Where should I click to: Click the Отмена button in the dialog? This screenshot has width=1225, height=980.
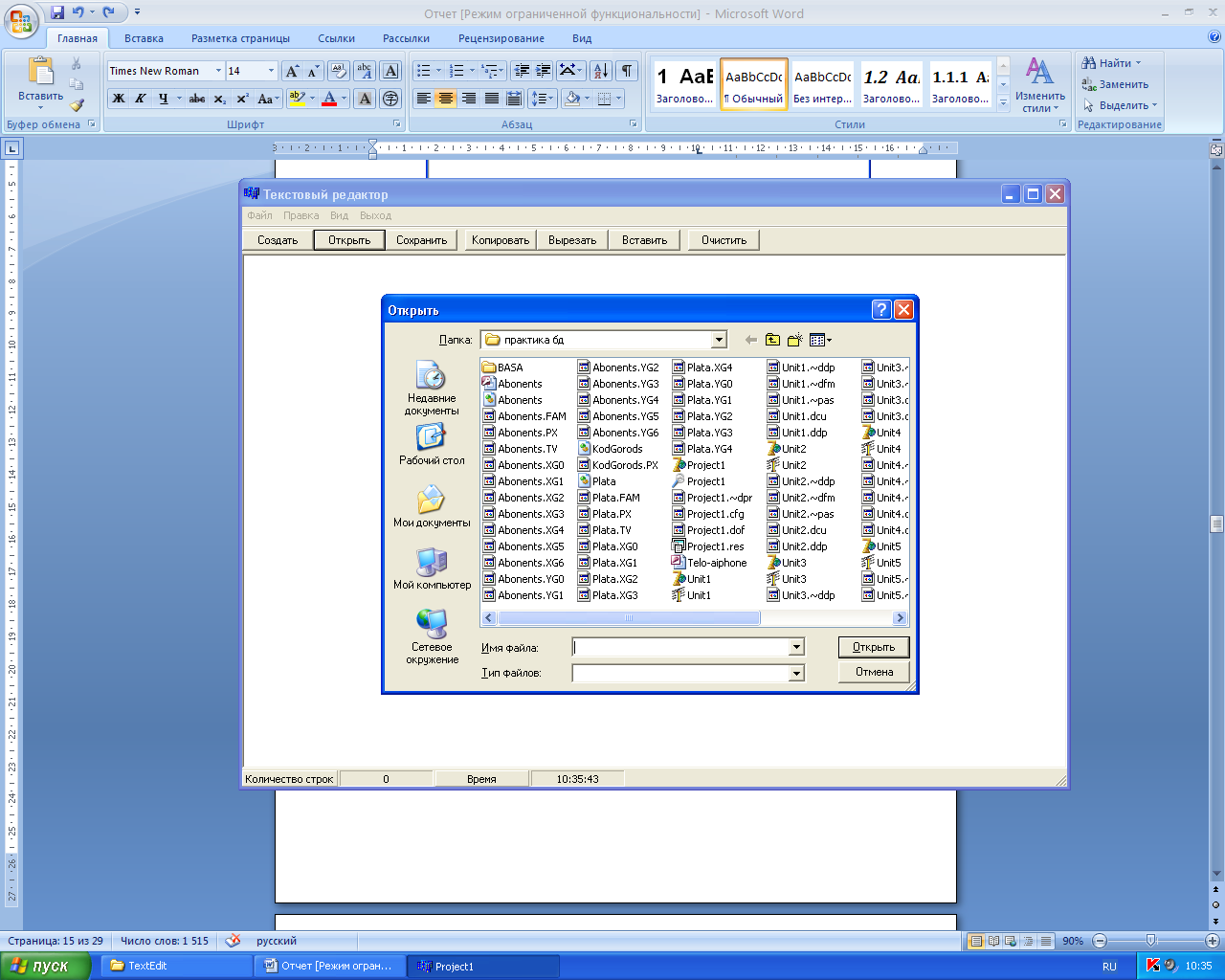(x=874, y=672)
